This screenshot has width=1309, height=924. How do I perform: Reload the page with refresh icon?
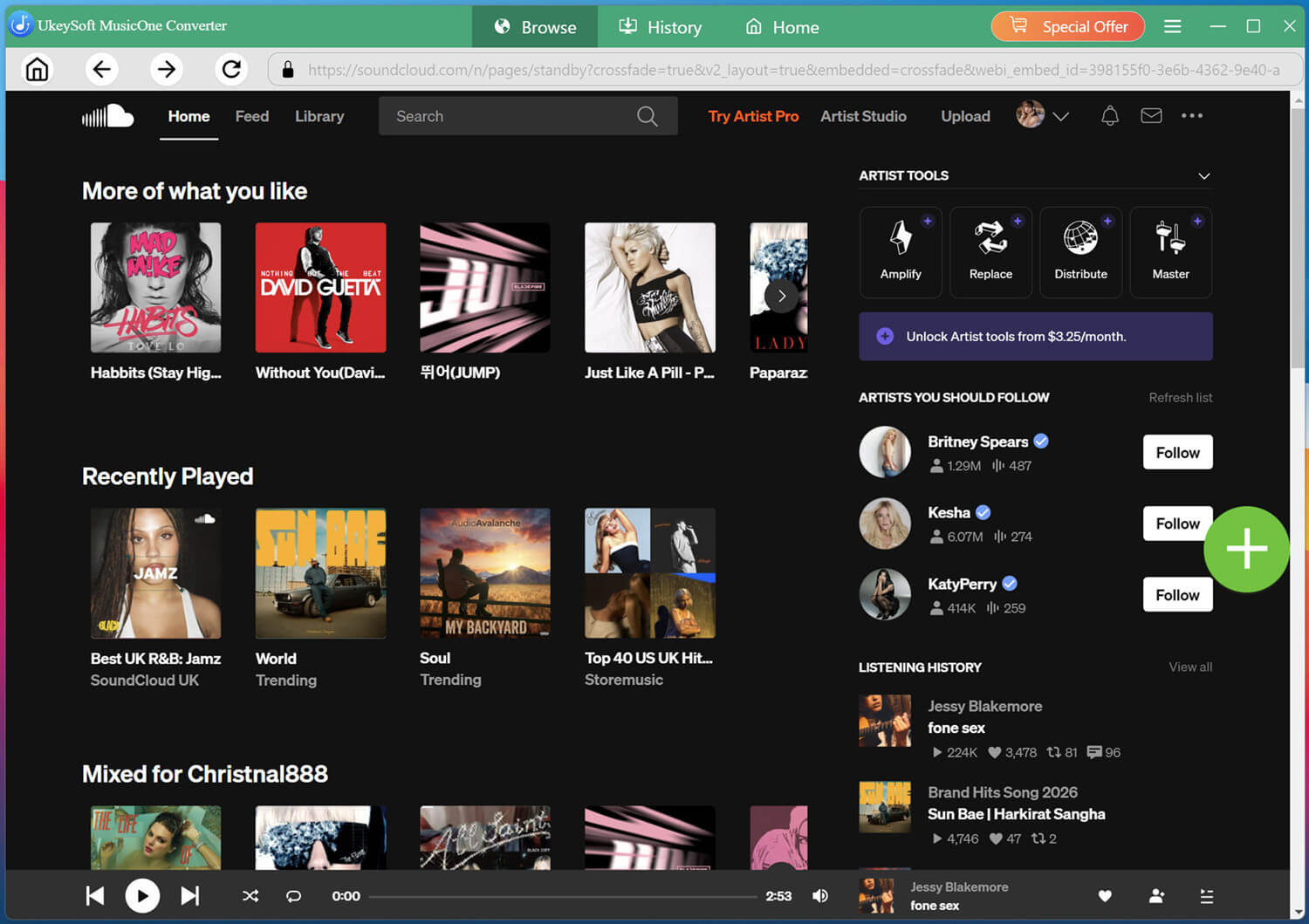click(231, 69)
